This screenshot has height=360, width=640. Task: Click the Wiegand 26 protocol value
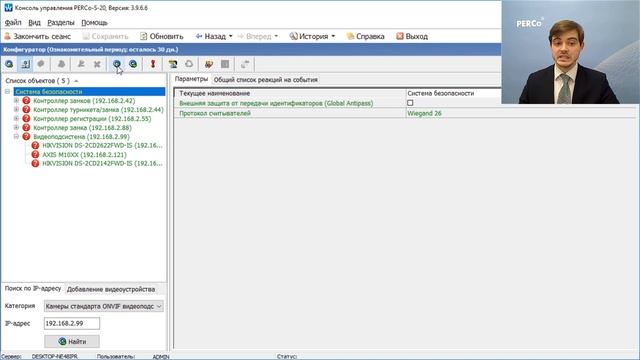[x=424, y=113]
